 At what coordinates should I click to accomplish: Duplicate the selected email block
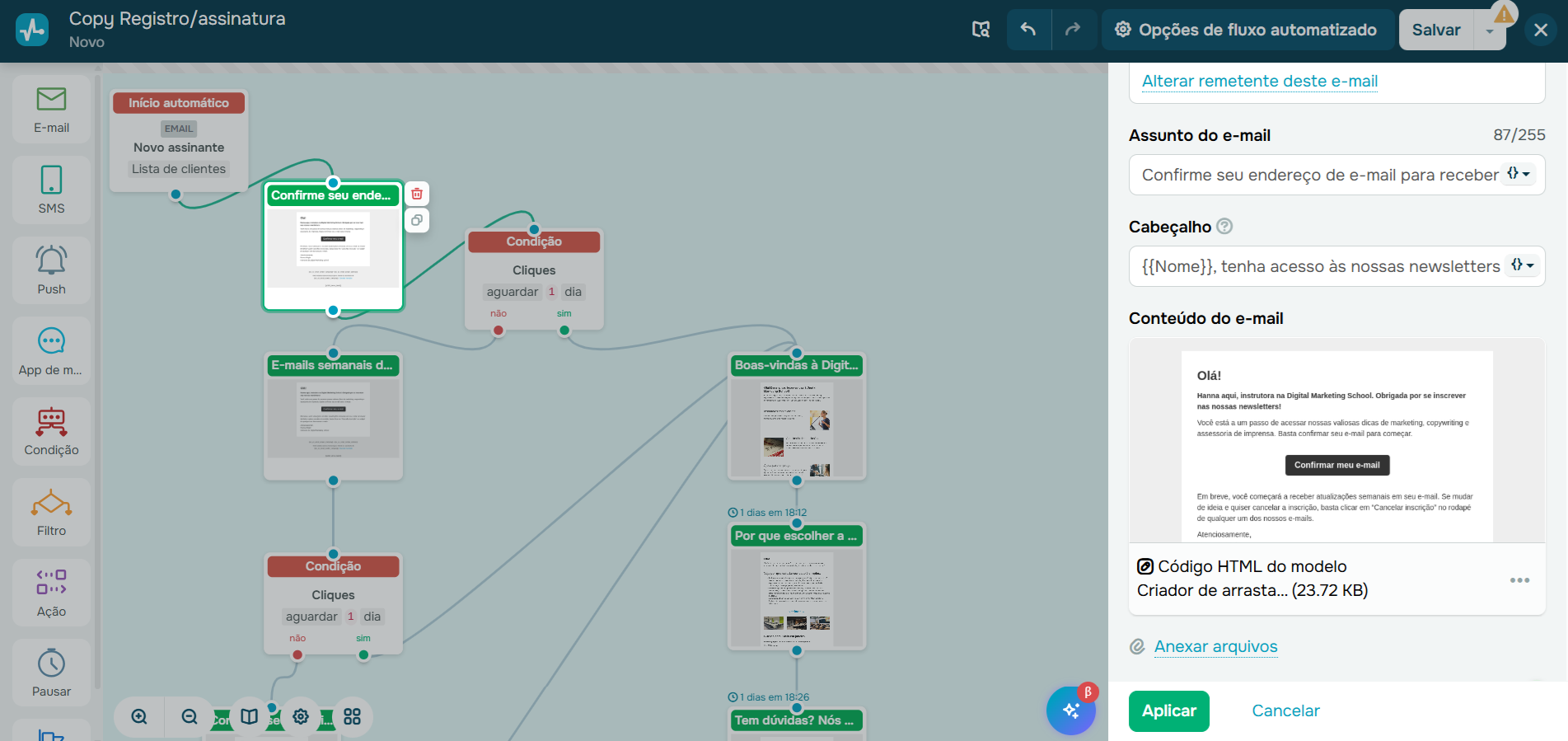417,220
